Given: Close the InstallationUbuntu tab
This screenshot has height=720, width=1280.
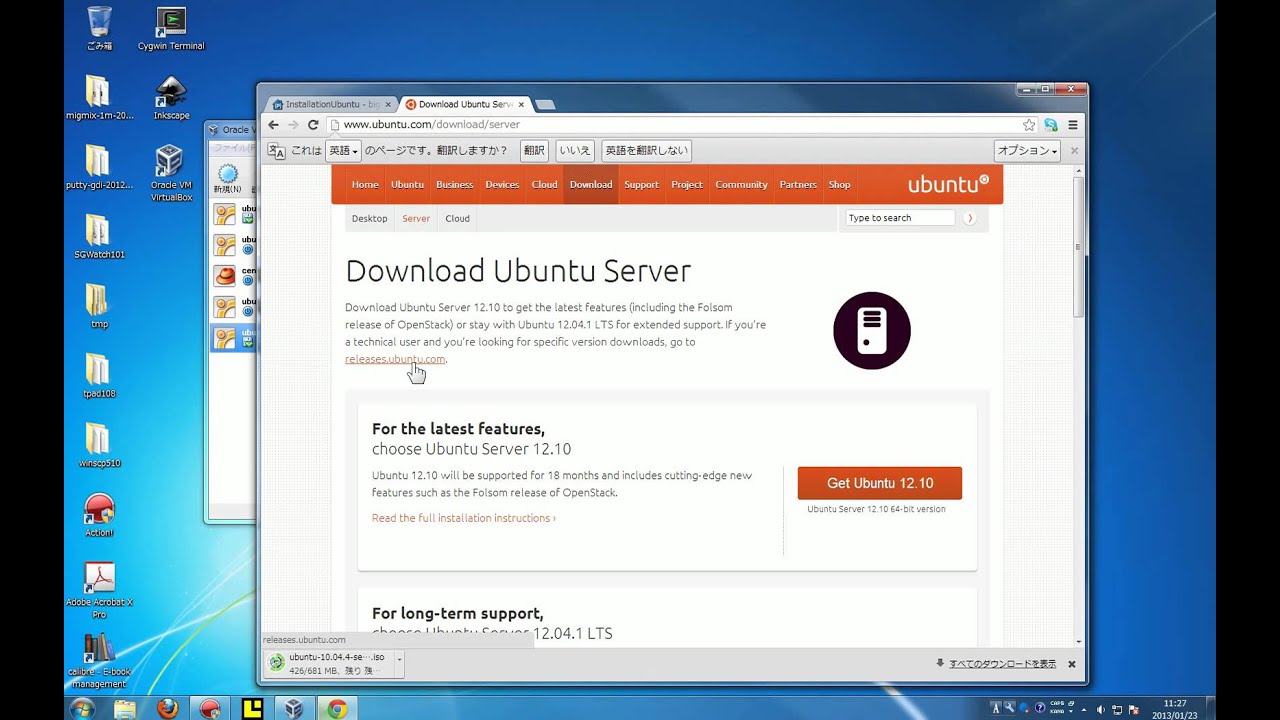Looking at the screenshot, I should tap(388, 104).
